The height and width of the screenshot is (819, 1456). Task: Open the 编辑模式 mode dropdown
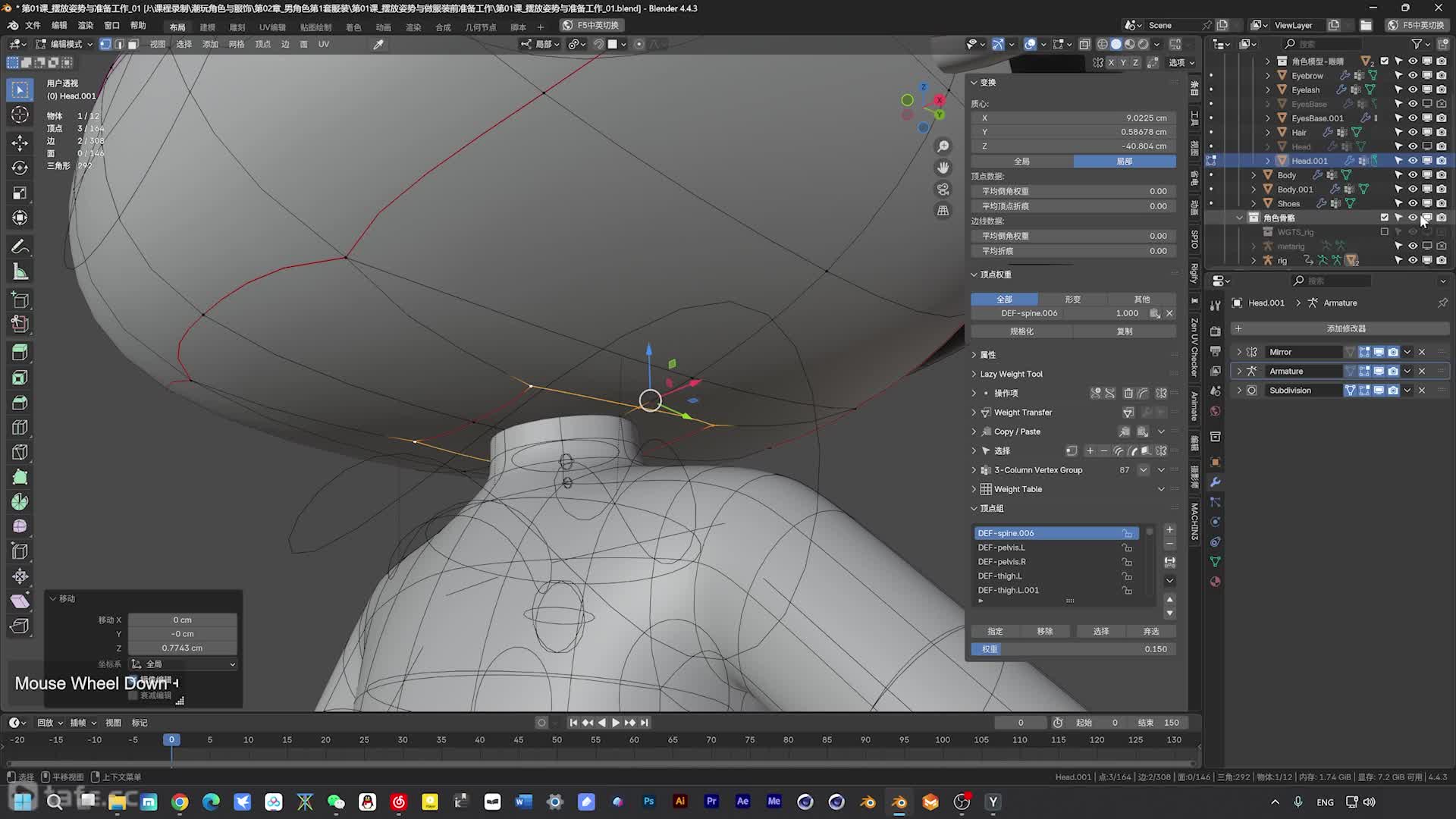[65, 44]
